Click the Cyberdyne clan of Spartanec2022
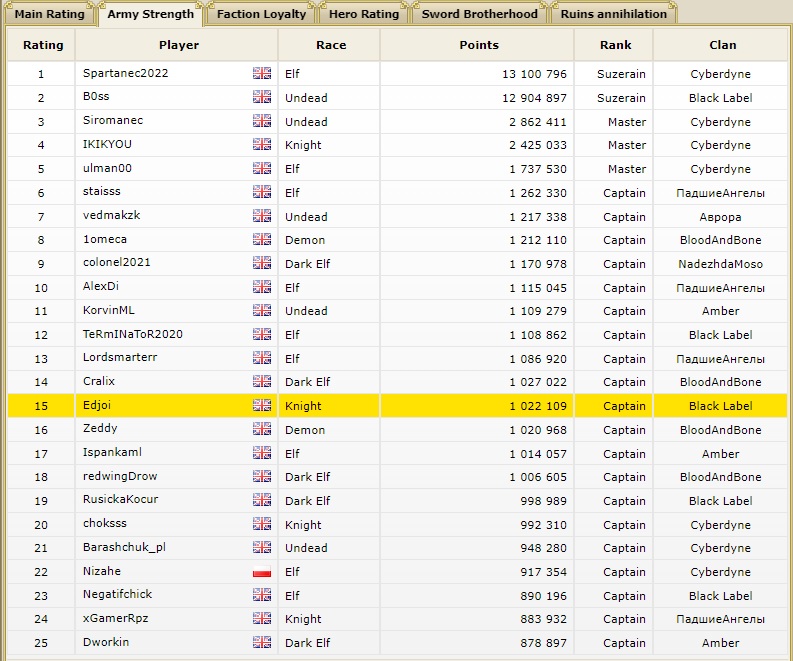Screen dimensions: 793x661 click(720, 74)
